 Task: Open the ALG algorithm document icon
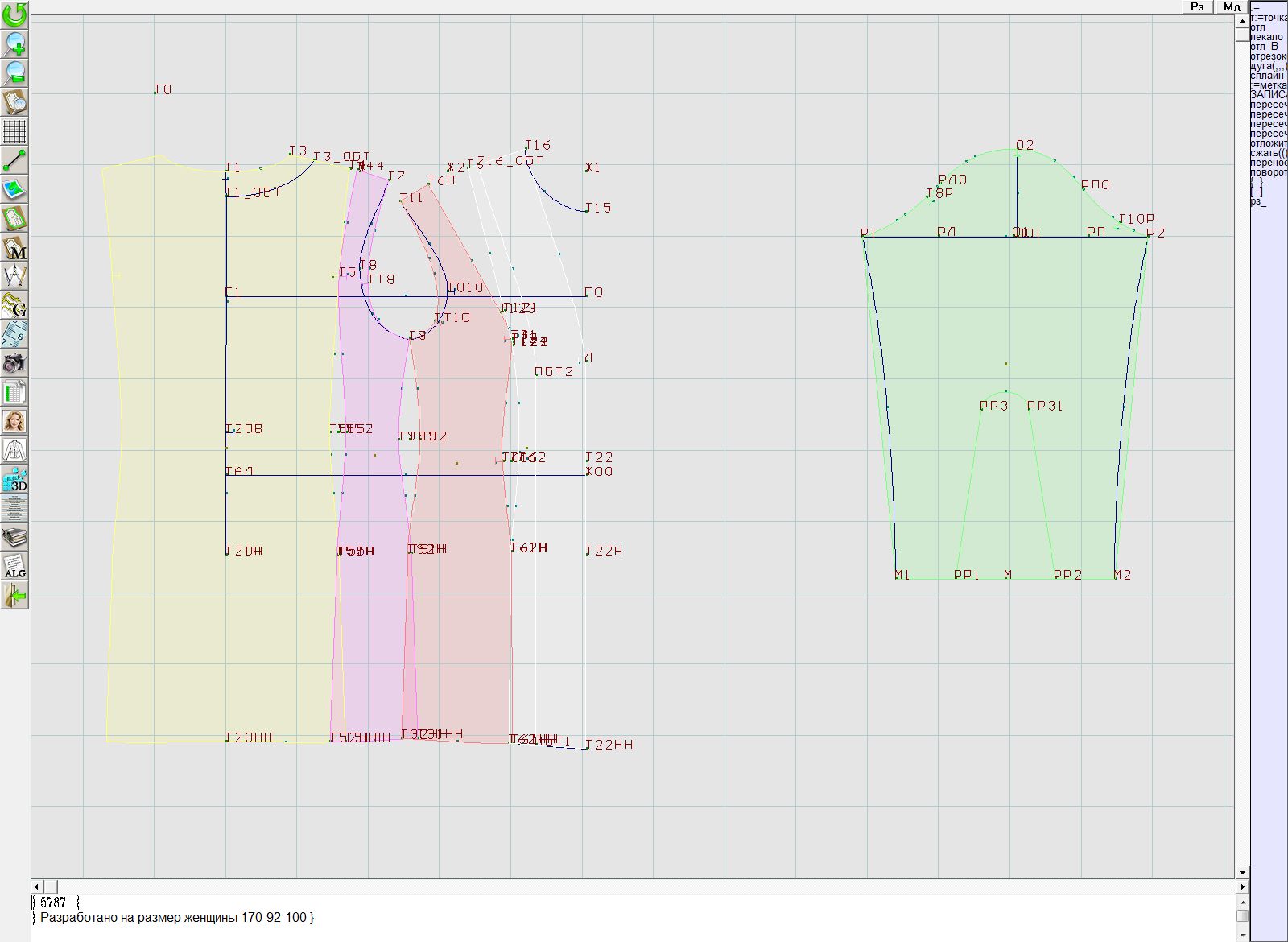point(14,566)
